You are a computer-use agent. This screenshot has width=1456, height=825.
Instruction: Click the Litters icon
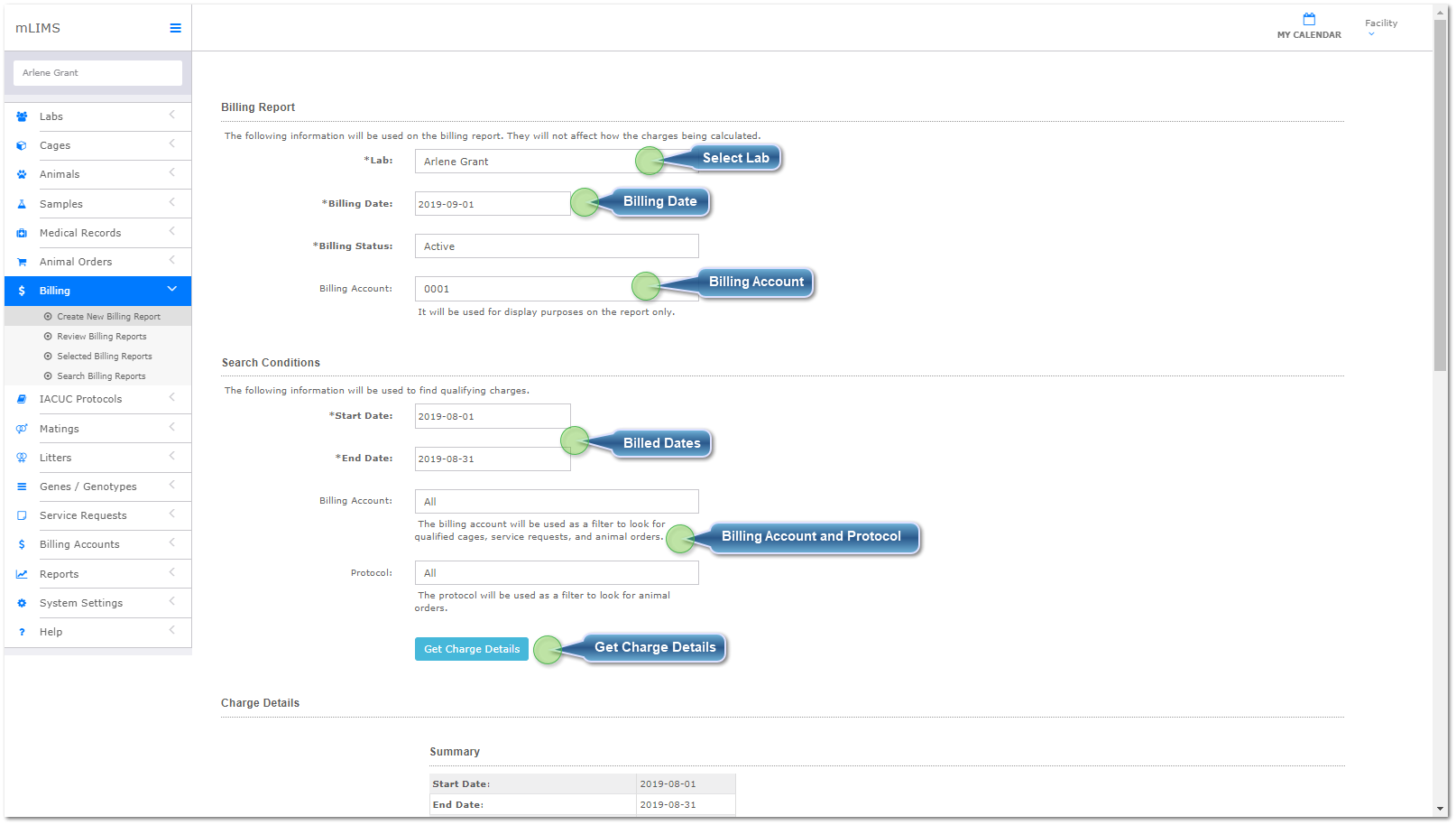[x=22, y=458]
